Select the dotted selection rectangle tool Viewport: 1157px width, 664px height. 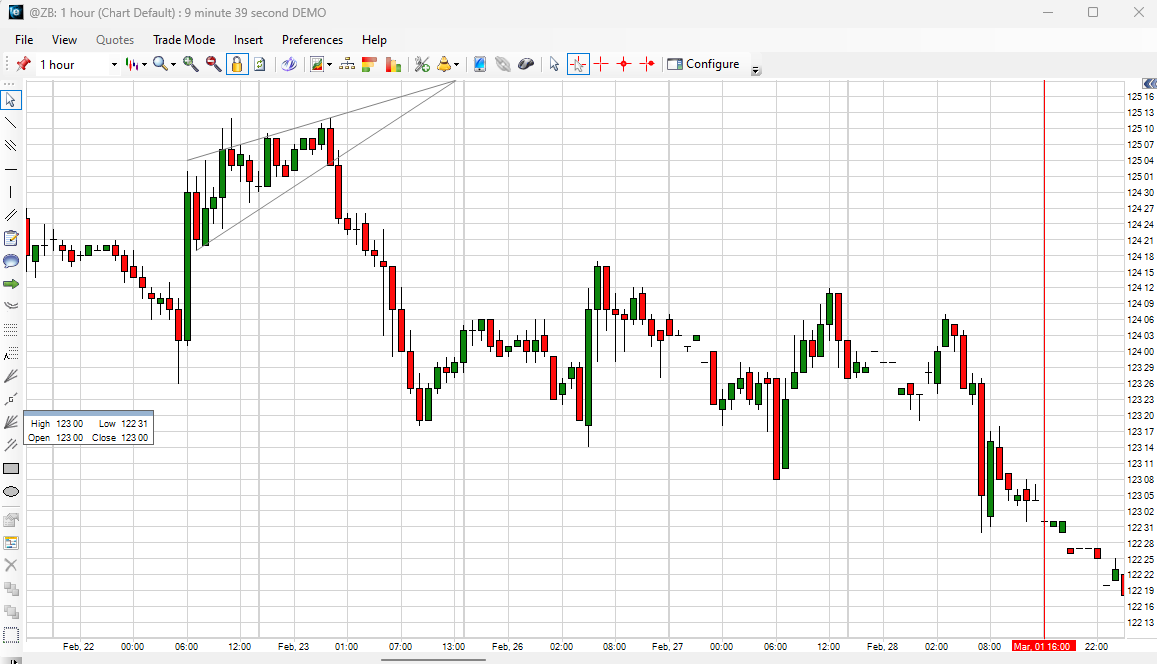tap(11, 634)
